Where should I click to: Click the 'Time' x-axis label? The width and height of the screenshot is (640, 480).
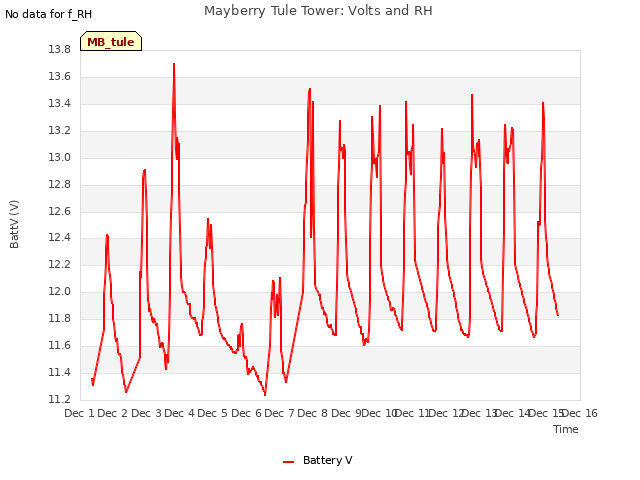coord(565,429)
